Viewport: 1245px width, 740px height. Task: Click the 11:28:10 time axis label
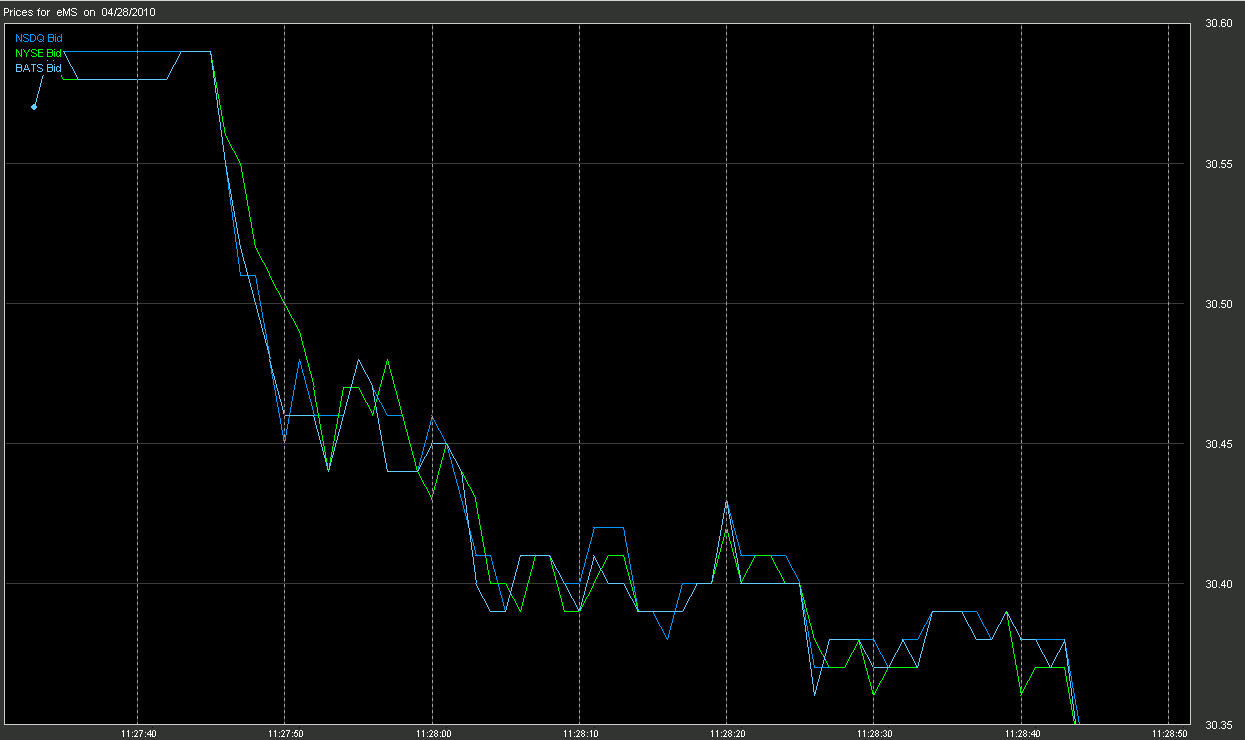580,732
